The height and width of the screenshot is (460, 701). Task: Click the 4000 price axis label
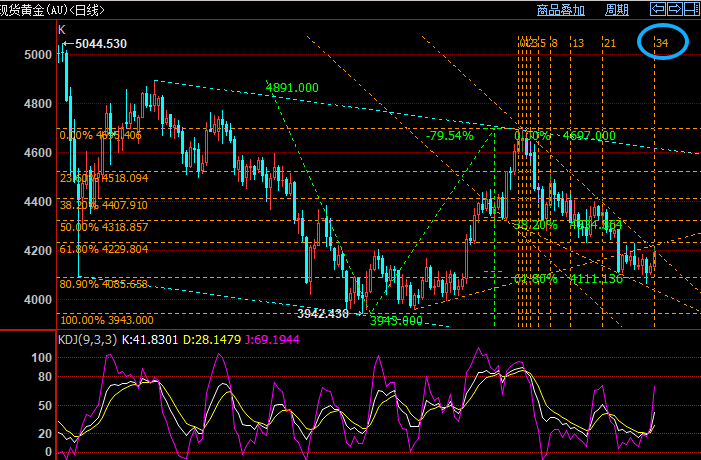(38, 300)
